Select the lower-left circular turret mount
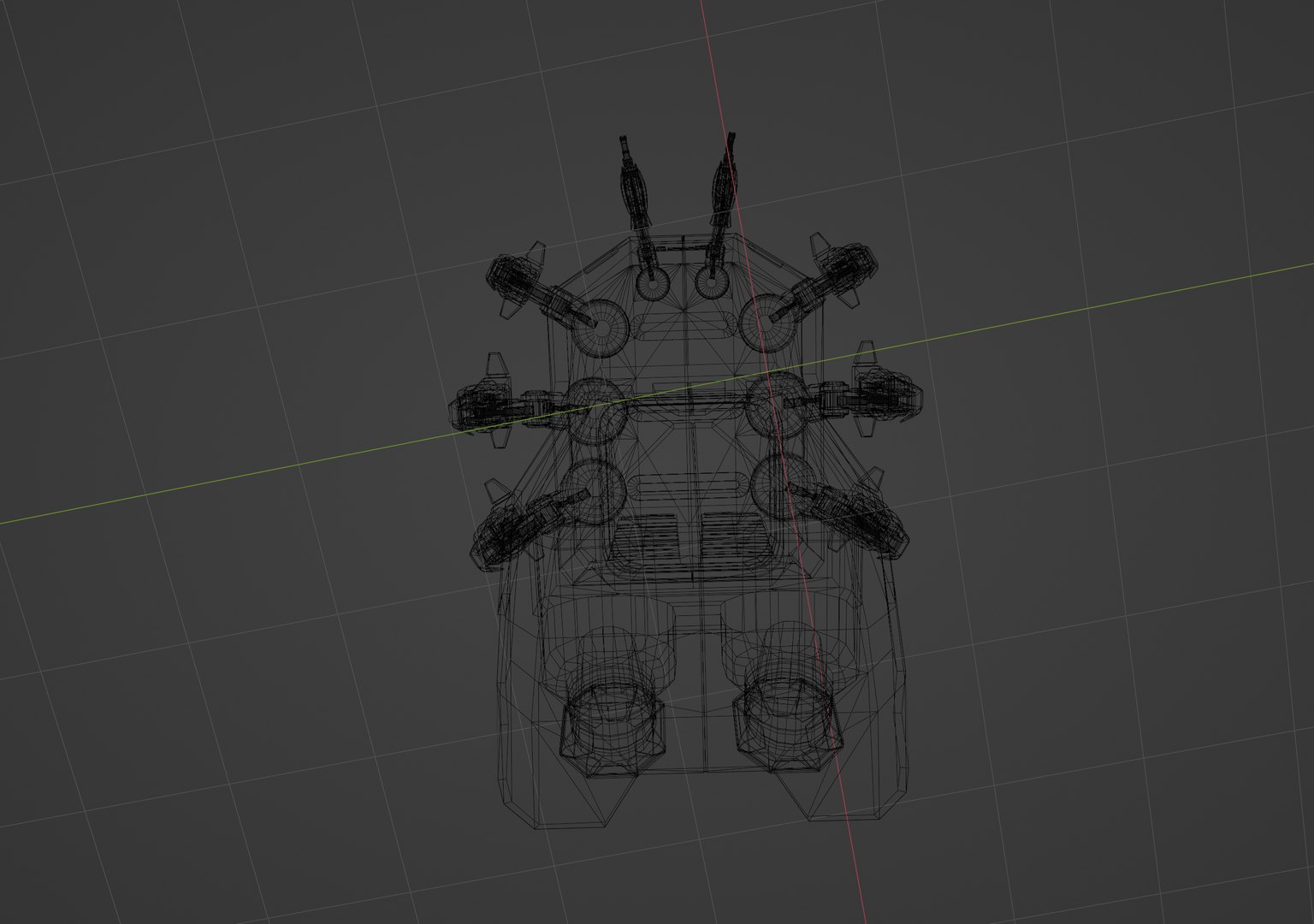Viewport: 1314px width, 924px height. [596, 491]
